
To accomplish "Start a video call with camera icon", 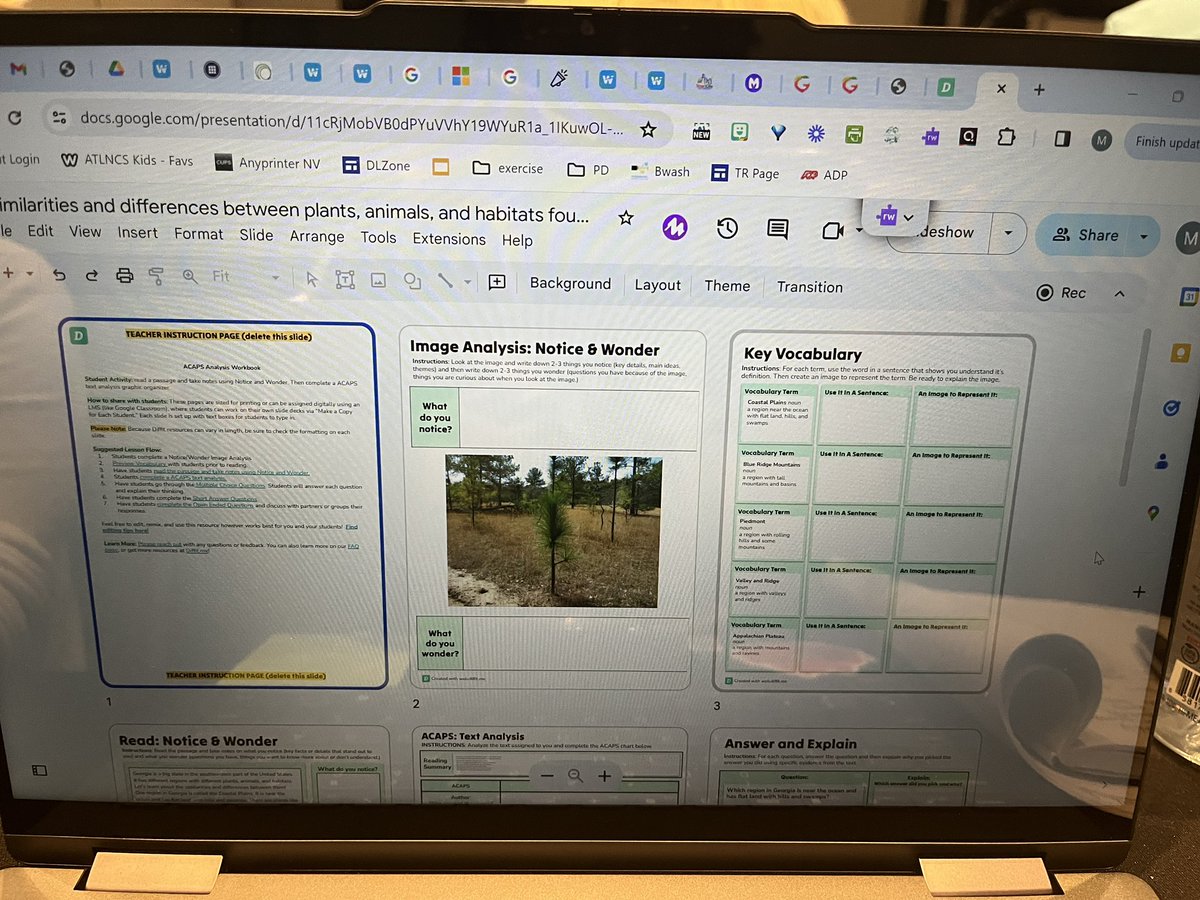I will [x=832, y=232].
